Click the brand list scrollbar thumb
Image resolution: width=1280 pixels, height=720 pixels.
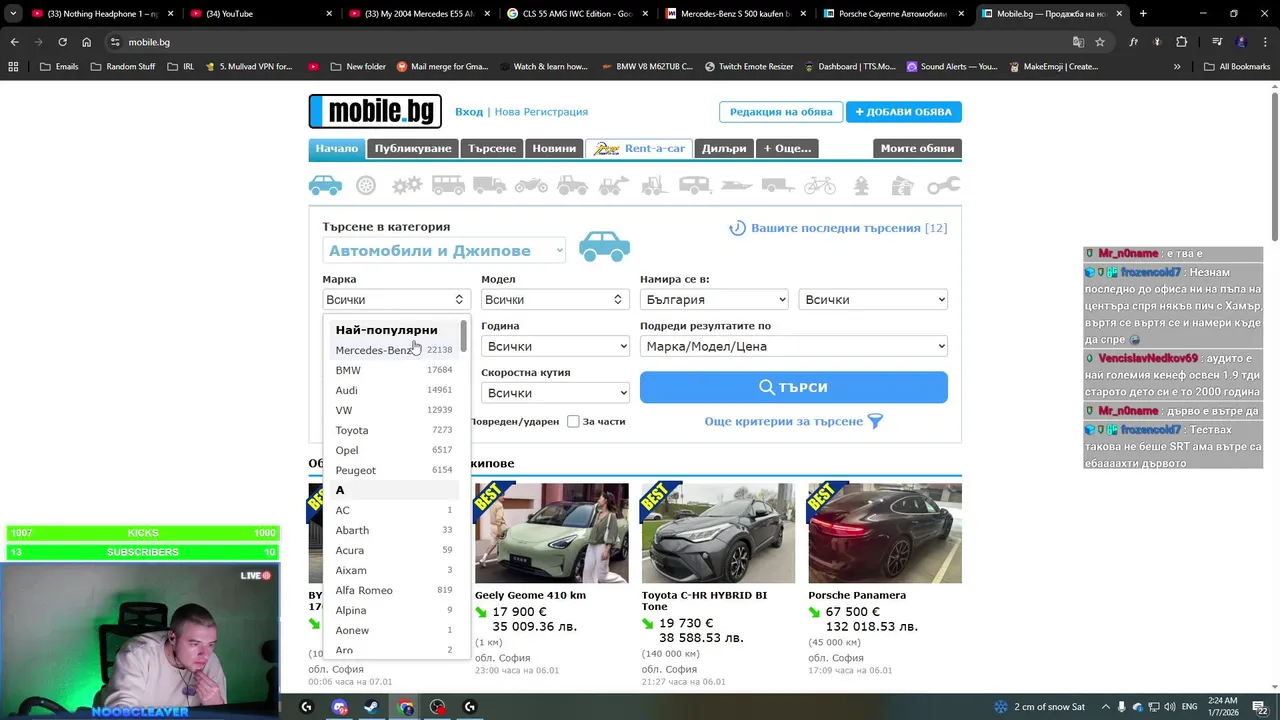pyautogui.click(x=463, y=336)
